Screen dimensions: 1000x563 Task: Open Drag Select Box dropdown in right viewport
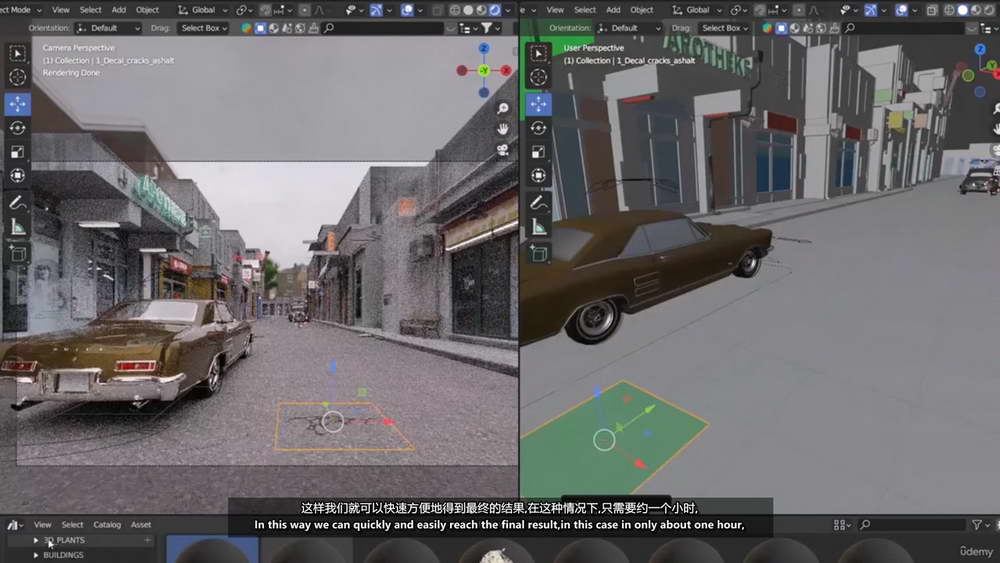[x=724, y=28]
